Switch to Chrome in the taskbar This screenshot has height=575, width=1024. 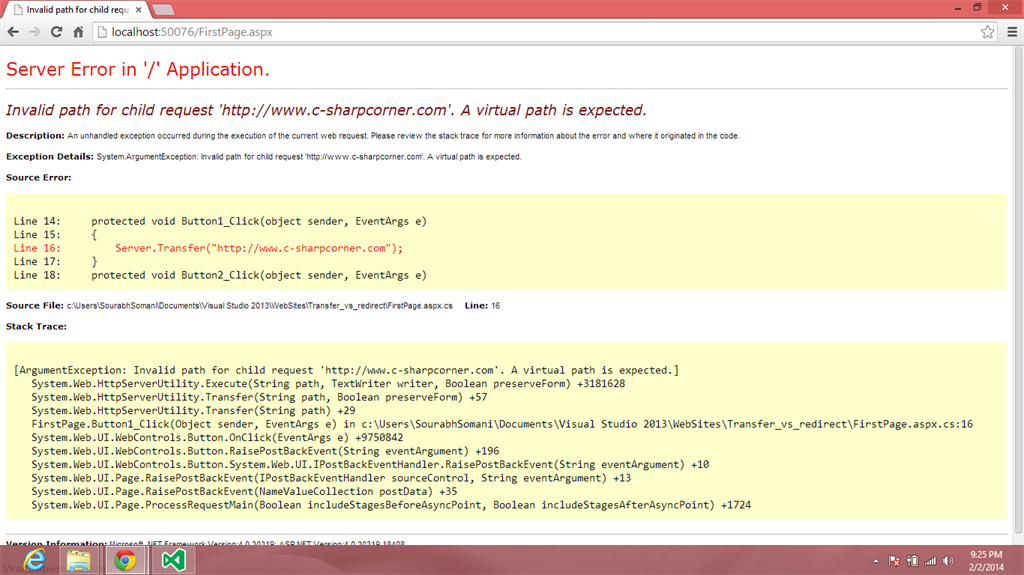click(x=125, y=561)
